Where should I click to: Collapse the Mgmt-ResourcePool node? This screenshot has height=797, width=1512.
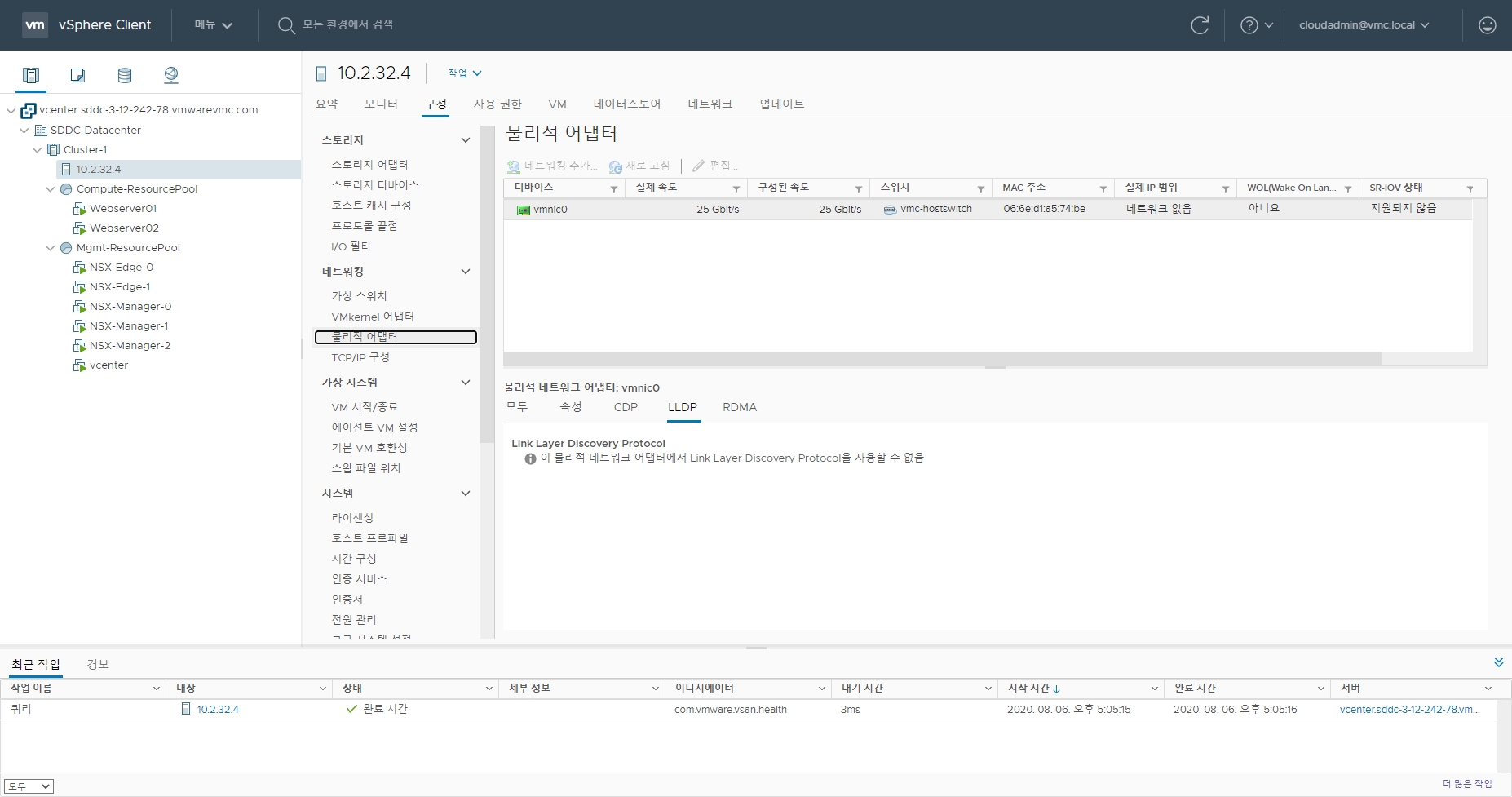(50, 248)
